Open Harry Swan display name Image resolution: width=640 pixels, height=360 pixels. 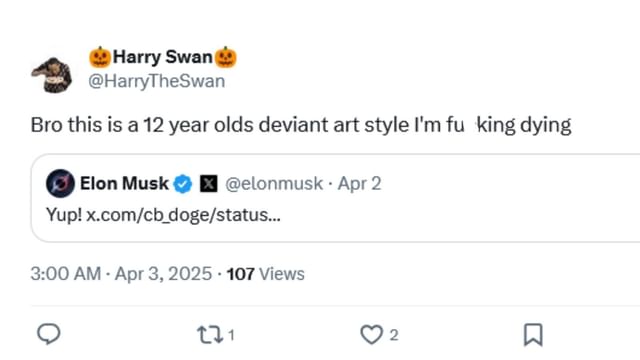163,57
